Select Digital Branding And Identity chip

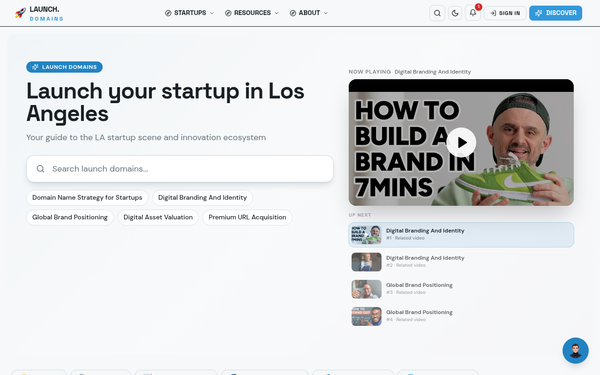[202, 197]
